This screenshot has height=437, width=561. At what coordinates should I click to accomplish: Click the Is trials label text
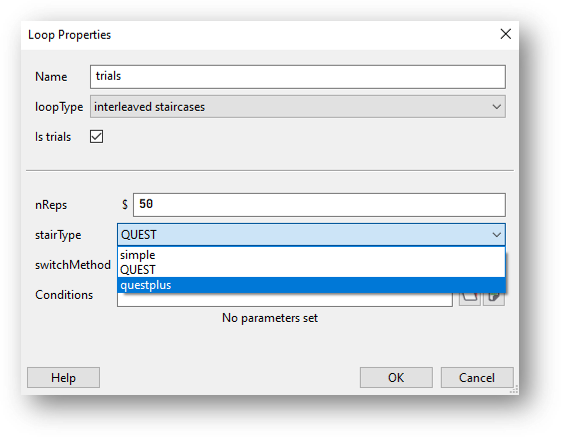pos(53,137)
